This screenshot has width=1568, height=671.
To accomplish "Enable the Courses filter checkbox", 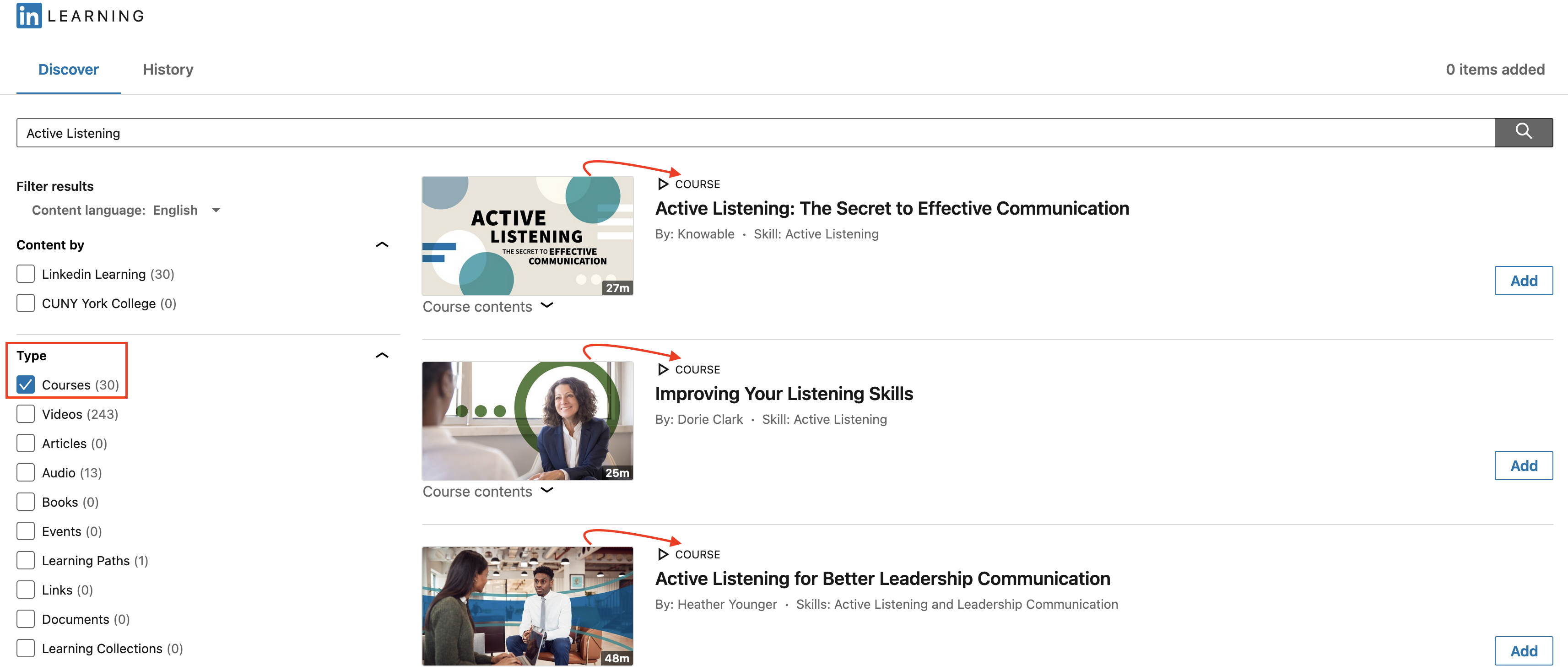I will 25,384.
